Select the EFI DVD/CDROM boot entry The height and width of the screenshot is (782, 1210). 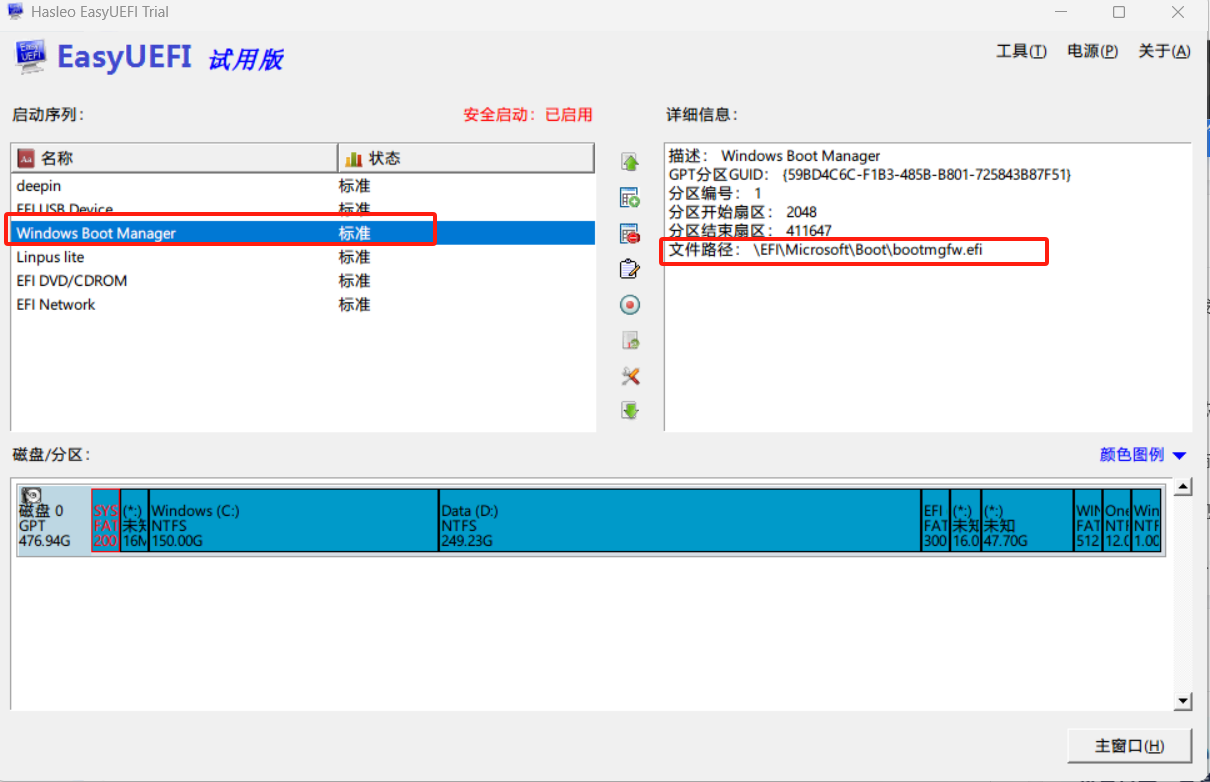click(x=303, y=281)
